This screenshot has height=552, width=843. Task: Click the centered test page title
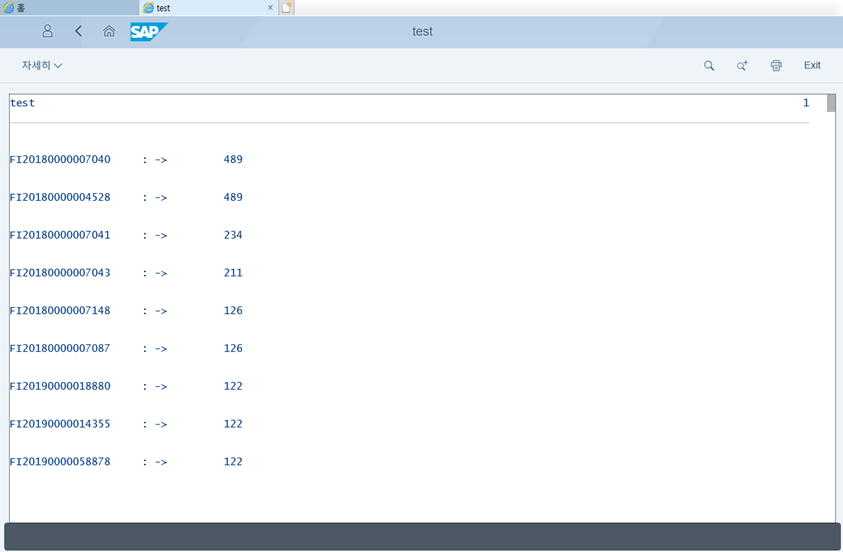pyautogui.click(x=422, y=32)
